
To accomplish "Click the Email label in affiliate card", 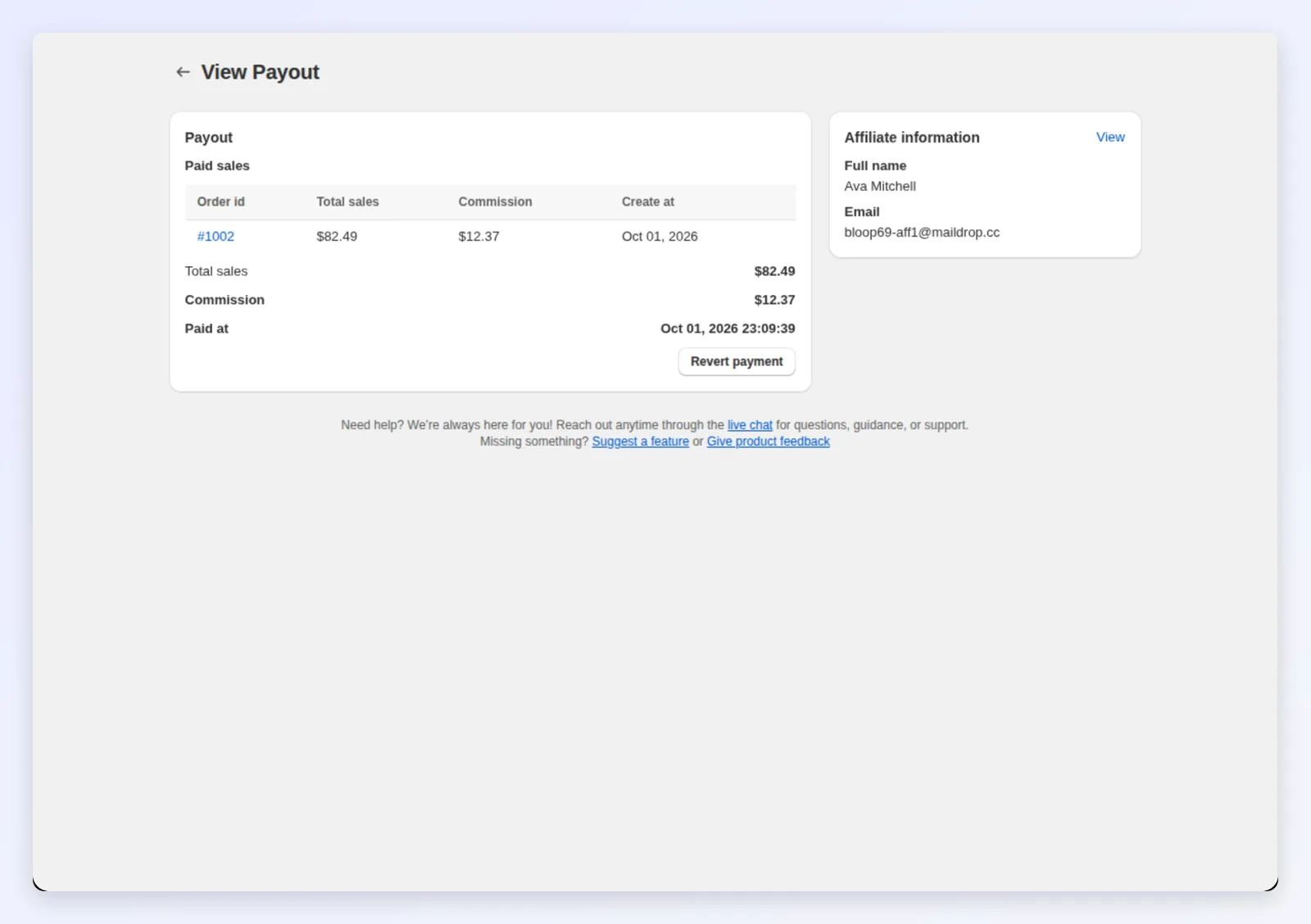I will [x=862, y=212].
